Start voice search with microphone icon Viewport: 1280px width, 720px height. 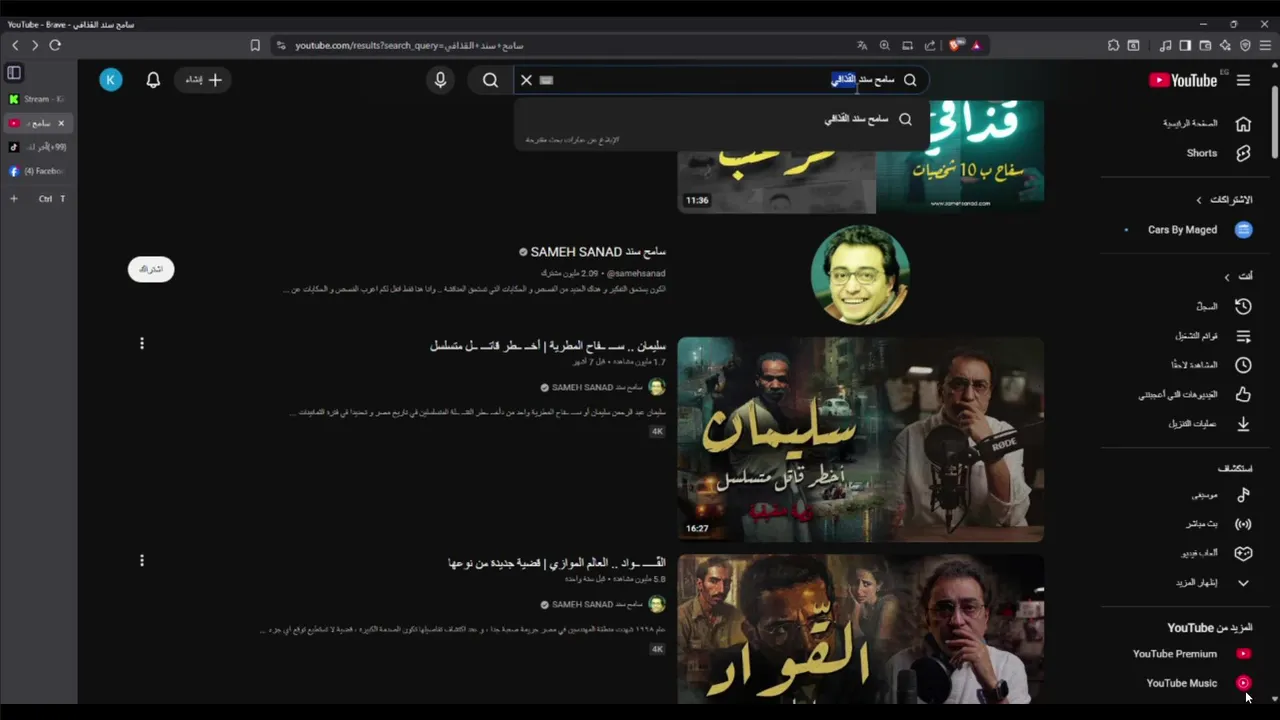pyautogui.click(x=440, y=80)
